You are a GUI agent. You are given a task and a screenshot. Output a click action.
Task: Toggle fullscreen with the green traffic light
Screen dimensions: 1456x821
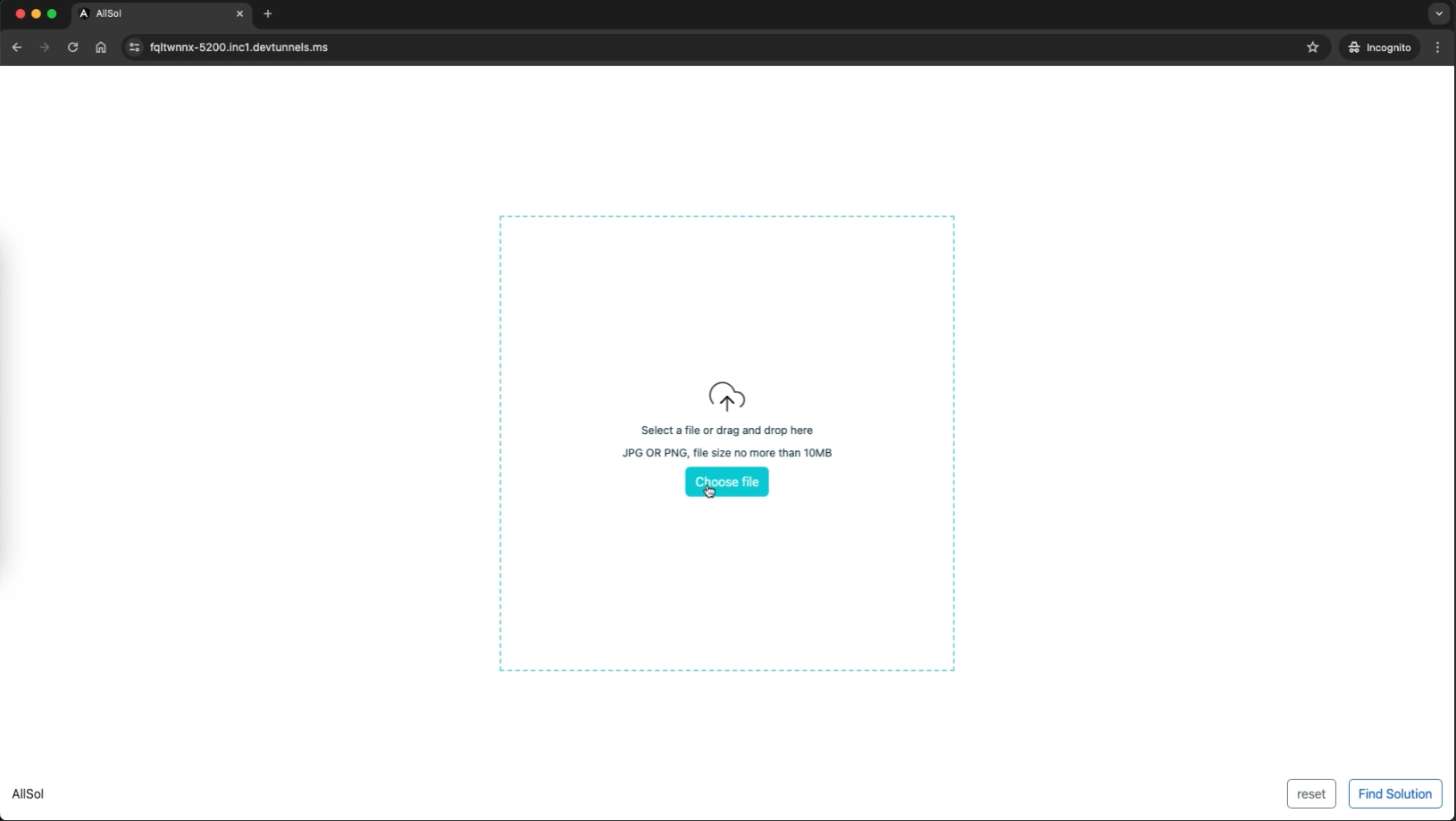pos(52,13)
